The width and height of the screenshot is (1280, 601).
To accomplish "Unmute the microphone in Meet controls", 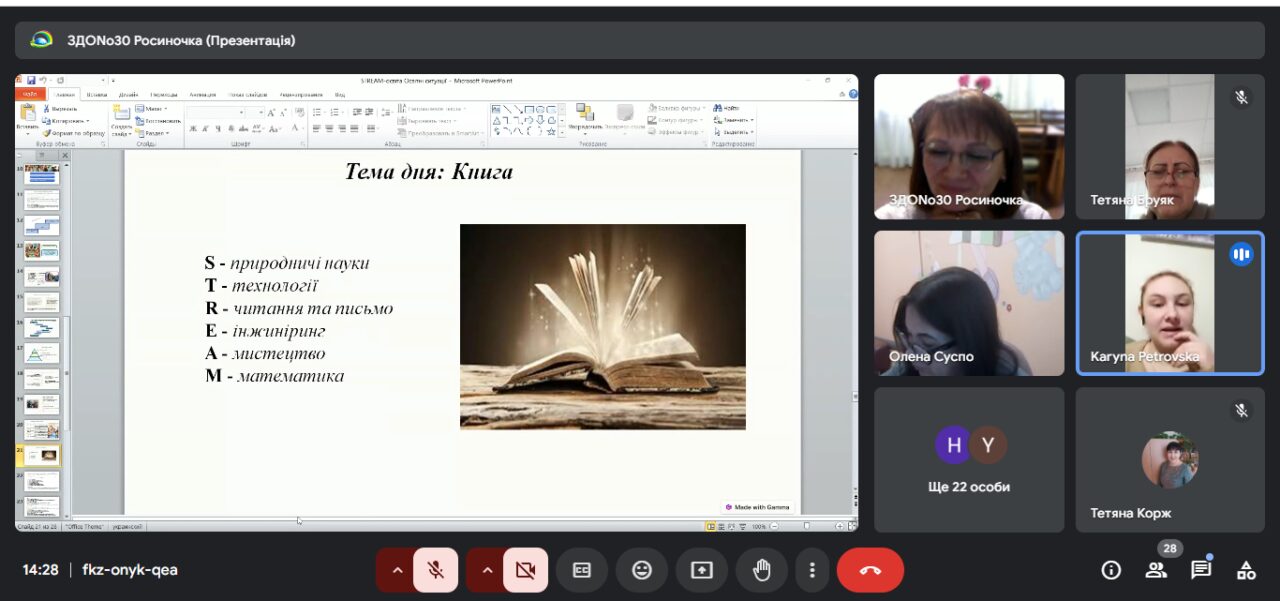I will [x=436, y=570].
